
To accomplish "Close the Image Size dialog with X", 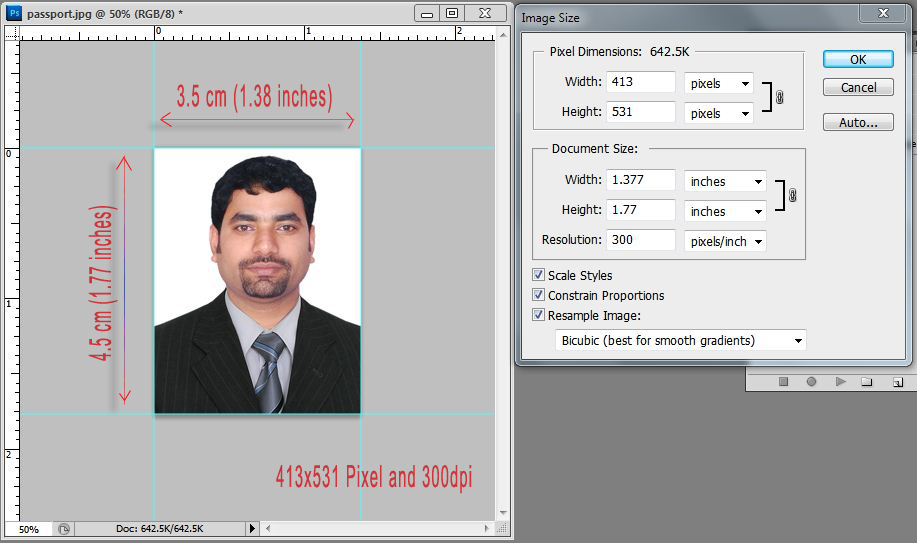I will coord(883,13).
